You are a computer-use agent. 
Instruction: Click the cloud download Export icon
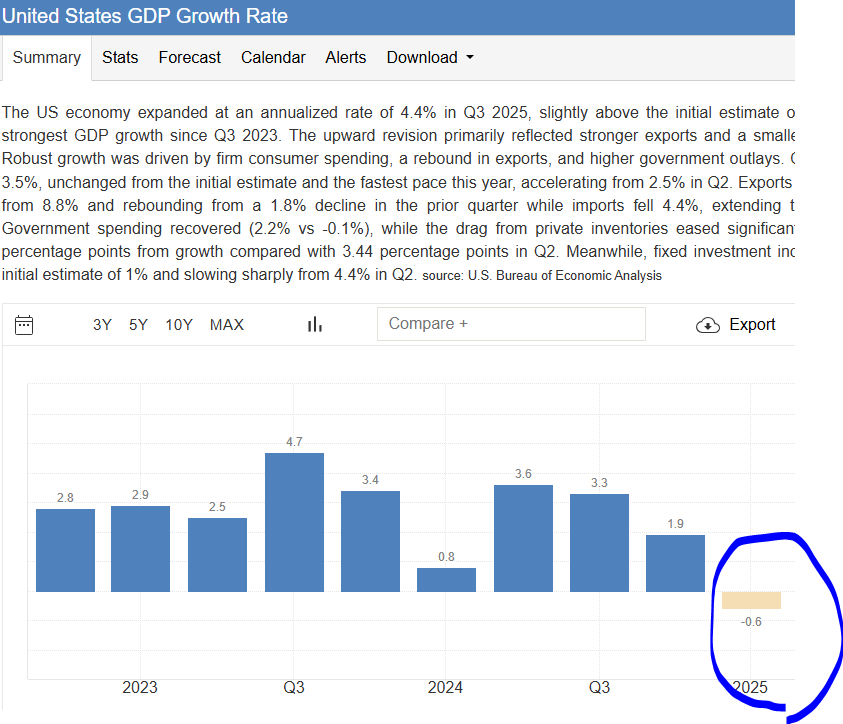pyautogui.click(x=708, y=325)
